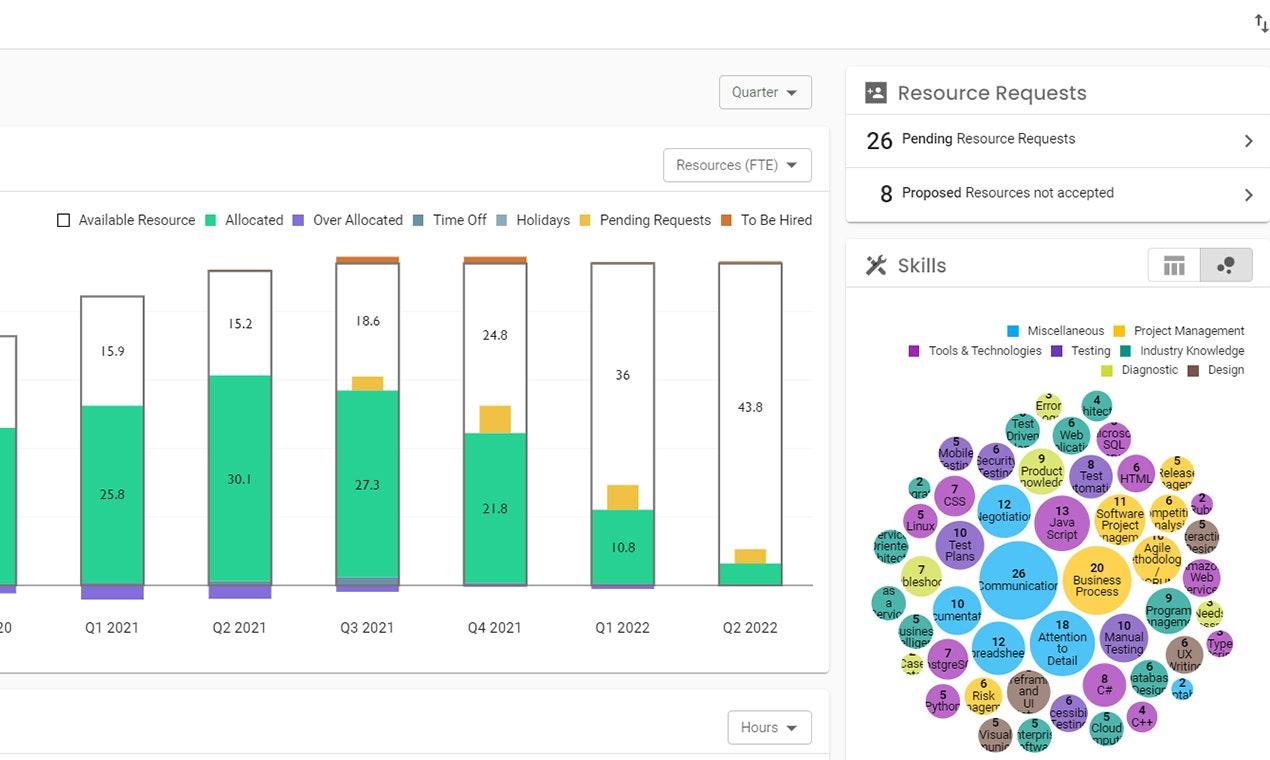This screenshot has height=760, width=1270.
Task: Open the Resources (FTE) dropdown
Action: coord(737,165)
